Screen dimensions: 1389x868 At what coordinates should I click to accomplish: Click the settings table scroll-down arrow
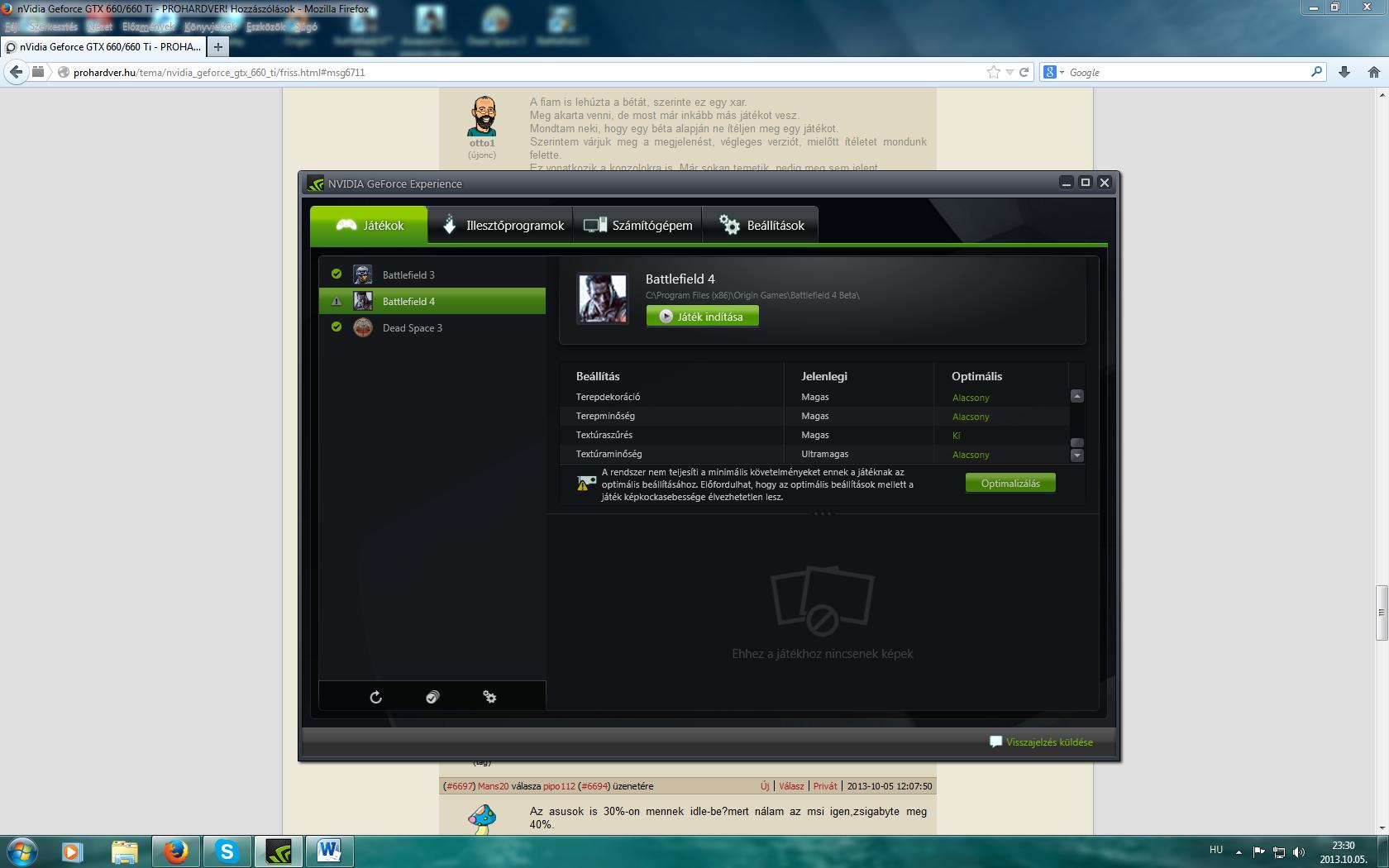tap(1076, 455)
